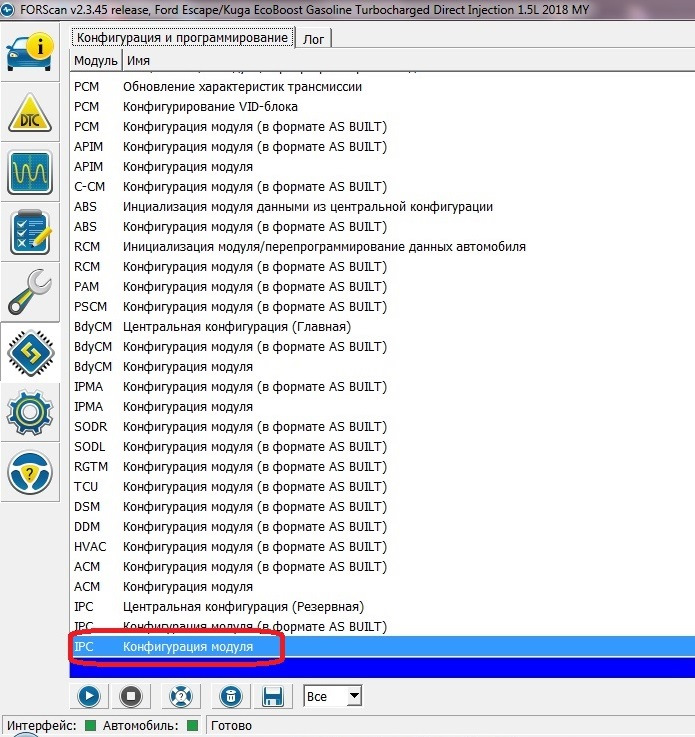The image size is (695, 737).
Task: Select PCM Конфигурация модуля AS BUILT row
Action: click(382, 127)
